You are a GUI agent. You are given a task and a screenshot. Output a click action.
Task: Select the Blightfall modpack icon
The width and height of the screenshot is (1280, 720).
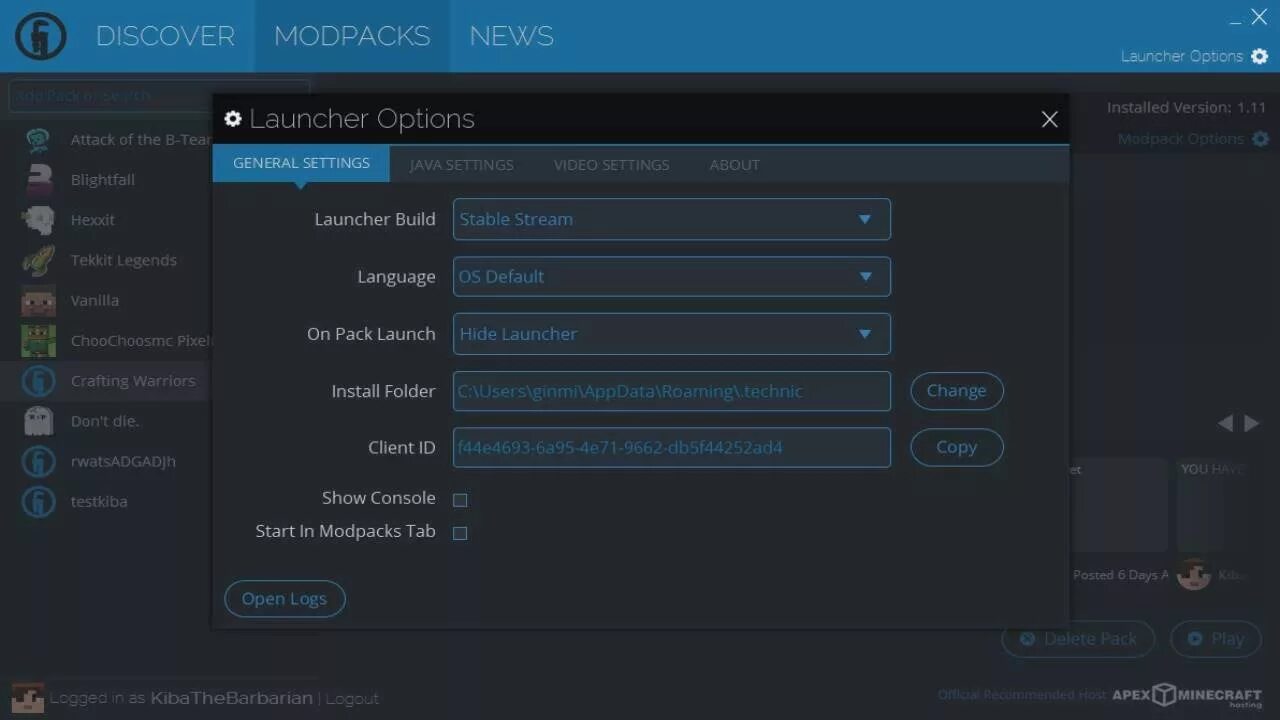(38, 180)
